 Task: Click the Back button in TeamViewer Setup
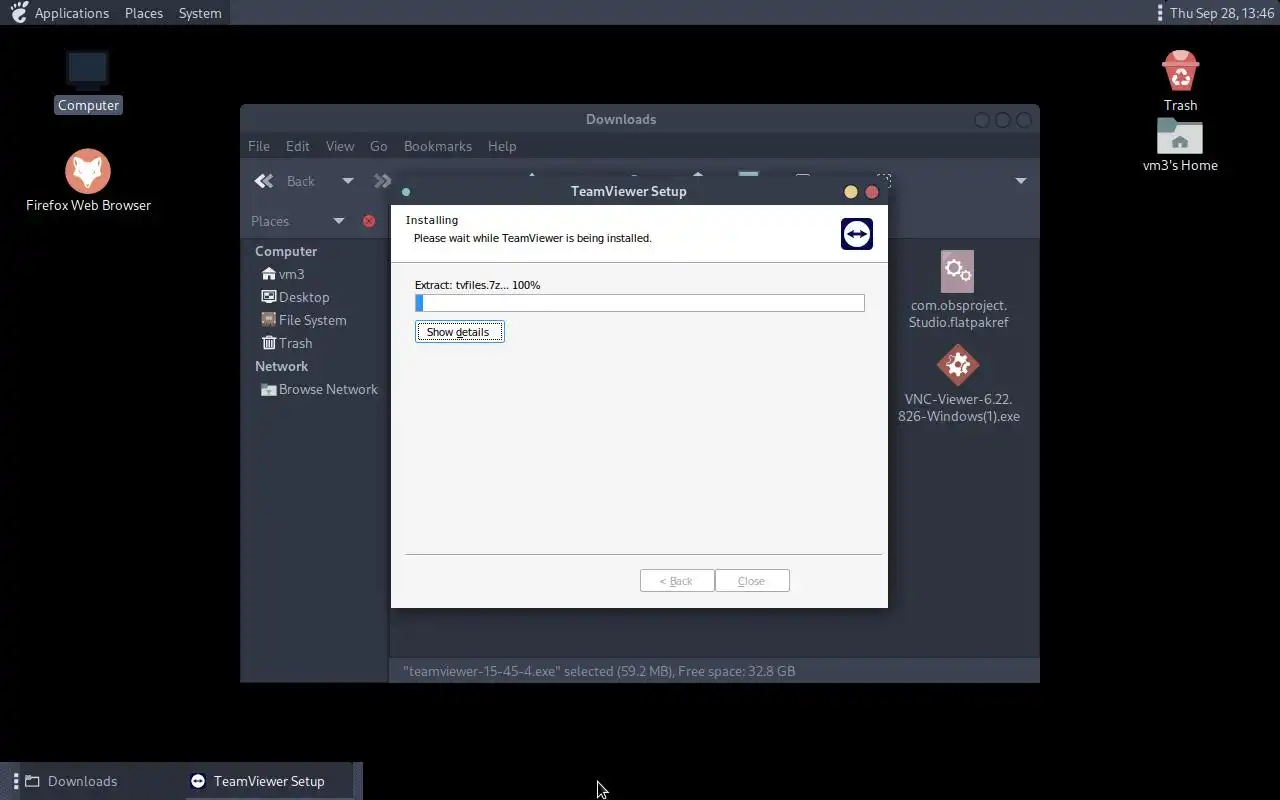(x=677, y=581)
